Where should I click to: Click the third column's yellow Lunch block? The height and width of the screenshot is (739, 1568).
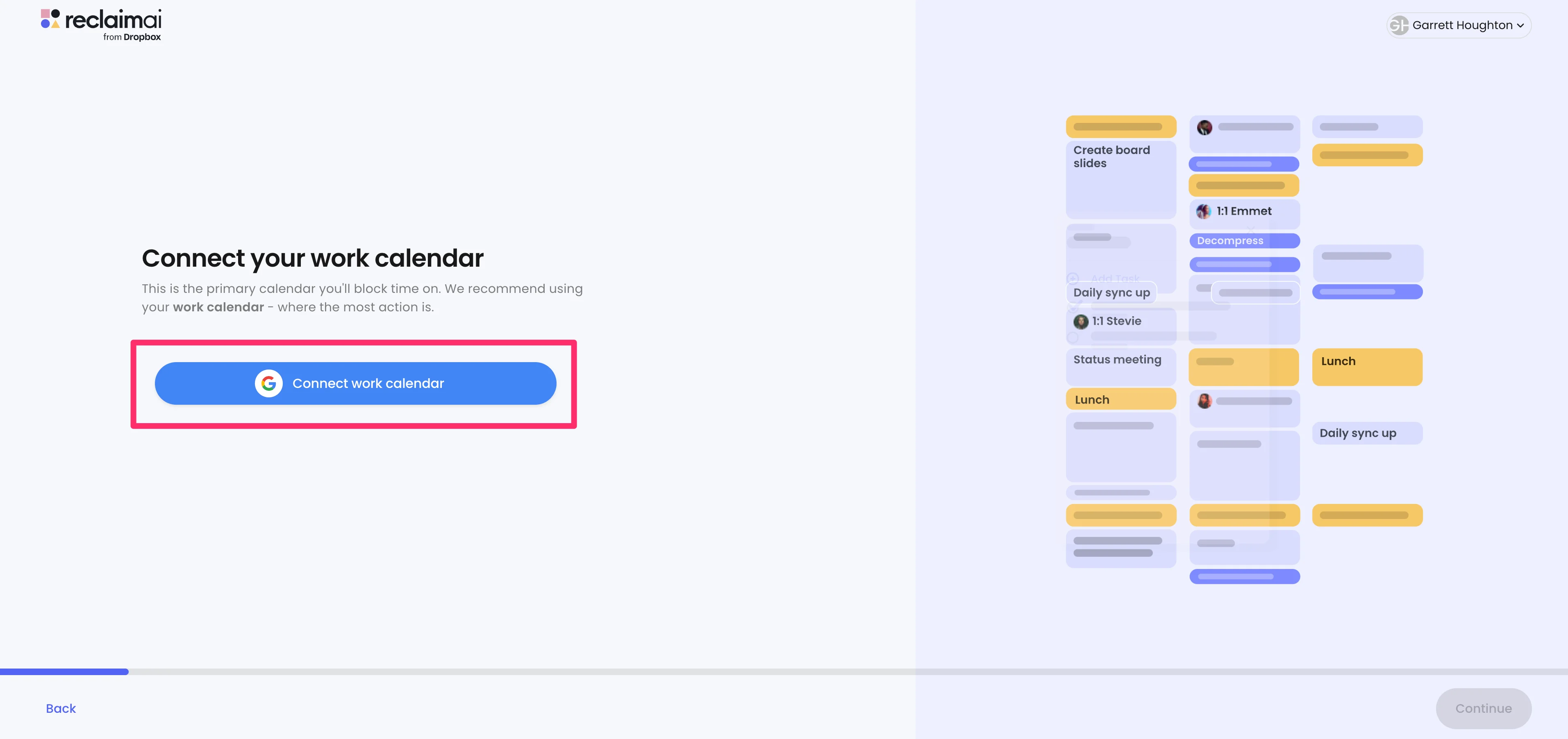coord(1366,367)
